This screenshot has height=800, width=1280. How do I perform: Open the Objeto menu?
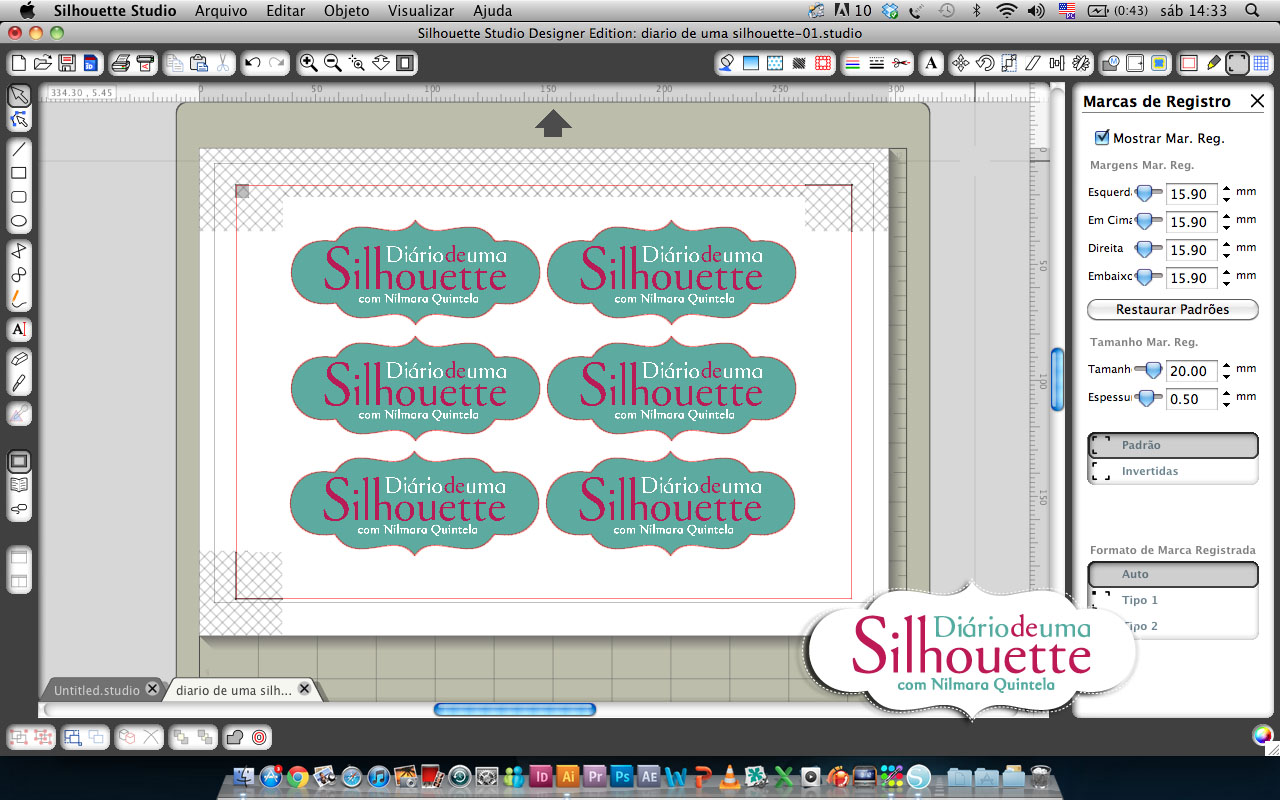(346, 11)
